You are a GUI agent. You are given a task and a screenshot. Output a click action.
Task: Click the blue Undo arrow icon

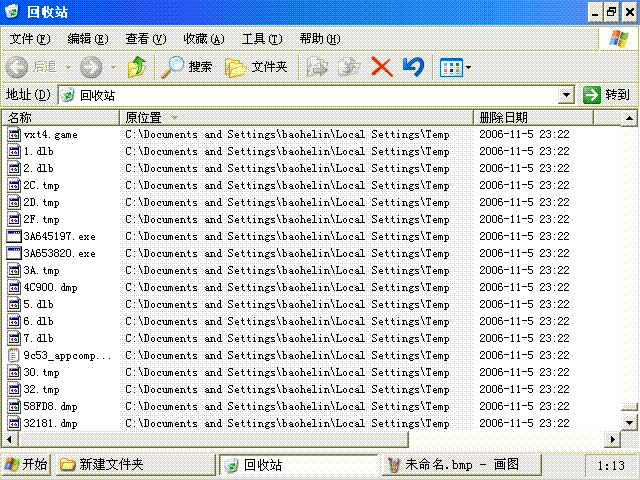click(x=413, y=67)
